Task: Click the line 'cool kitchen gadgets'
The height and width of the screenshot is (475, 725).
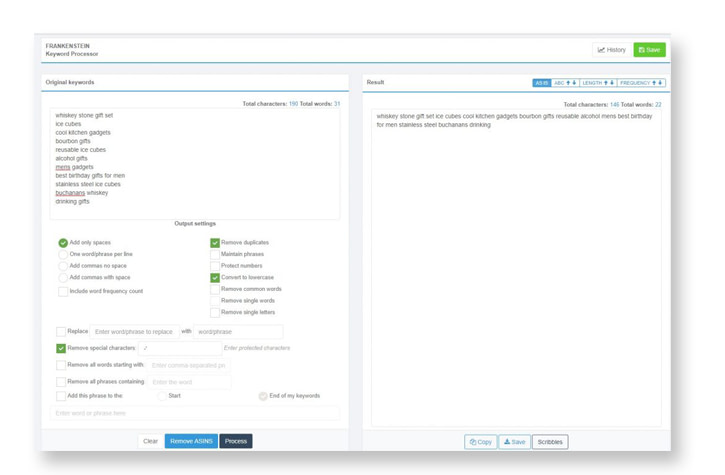Action: [x=83, y=132]
